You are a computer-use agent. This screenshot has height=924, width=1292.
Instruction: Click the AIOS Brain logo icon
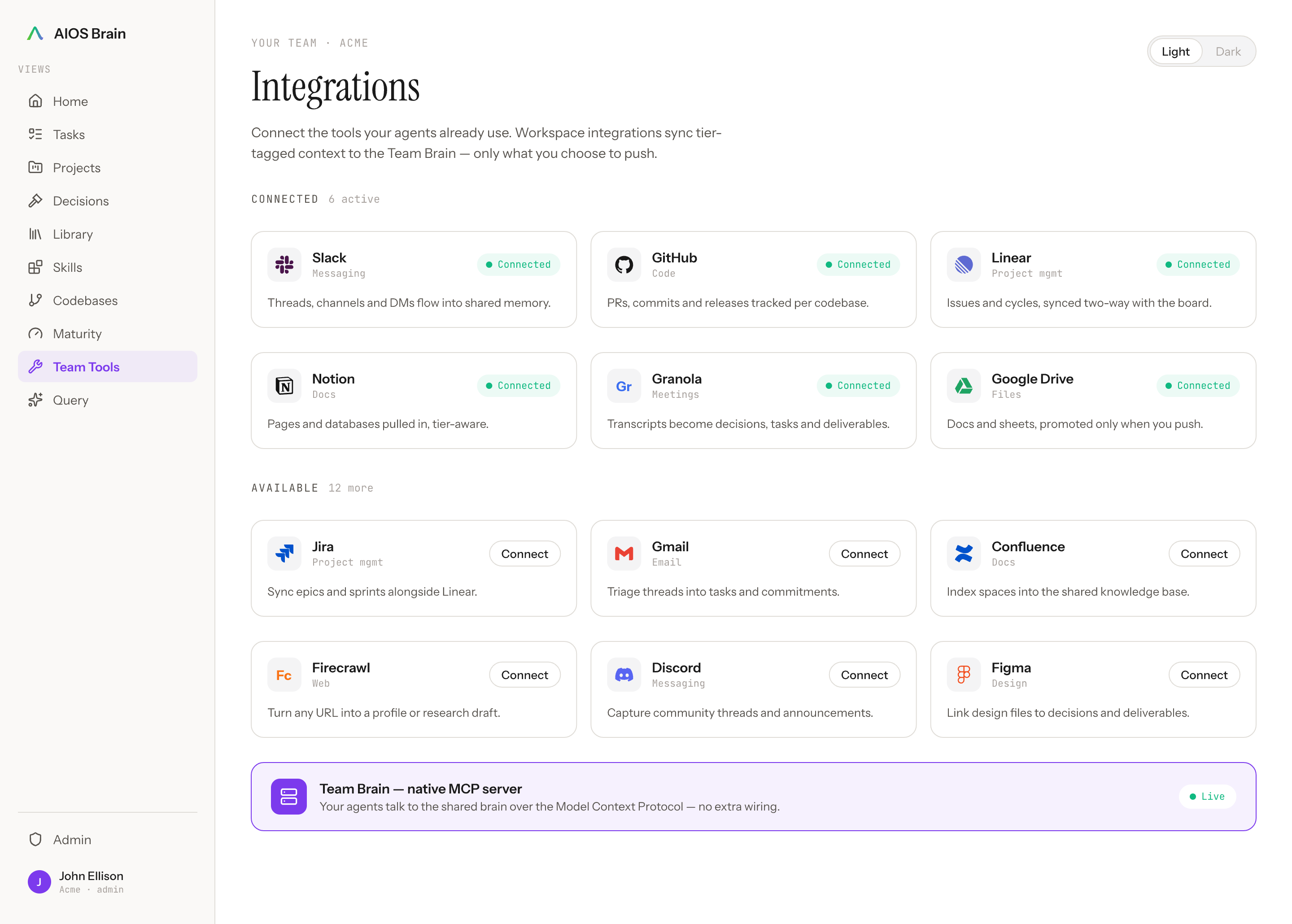(35, 34)
